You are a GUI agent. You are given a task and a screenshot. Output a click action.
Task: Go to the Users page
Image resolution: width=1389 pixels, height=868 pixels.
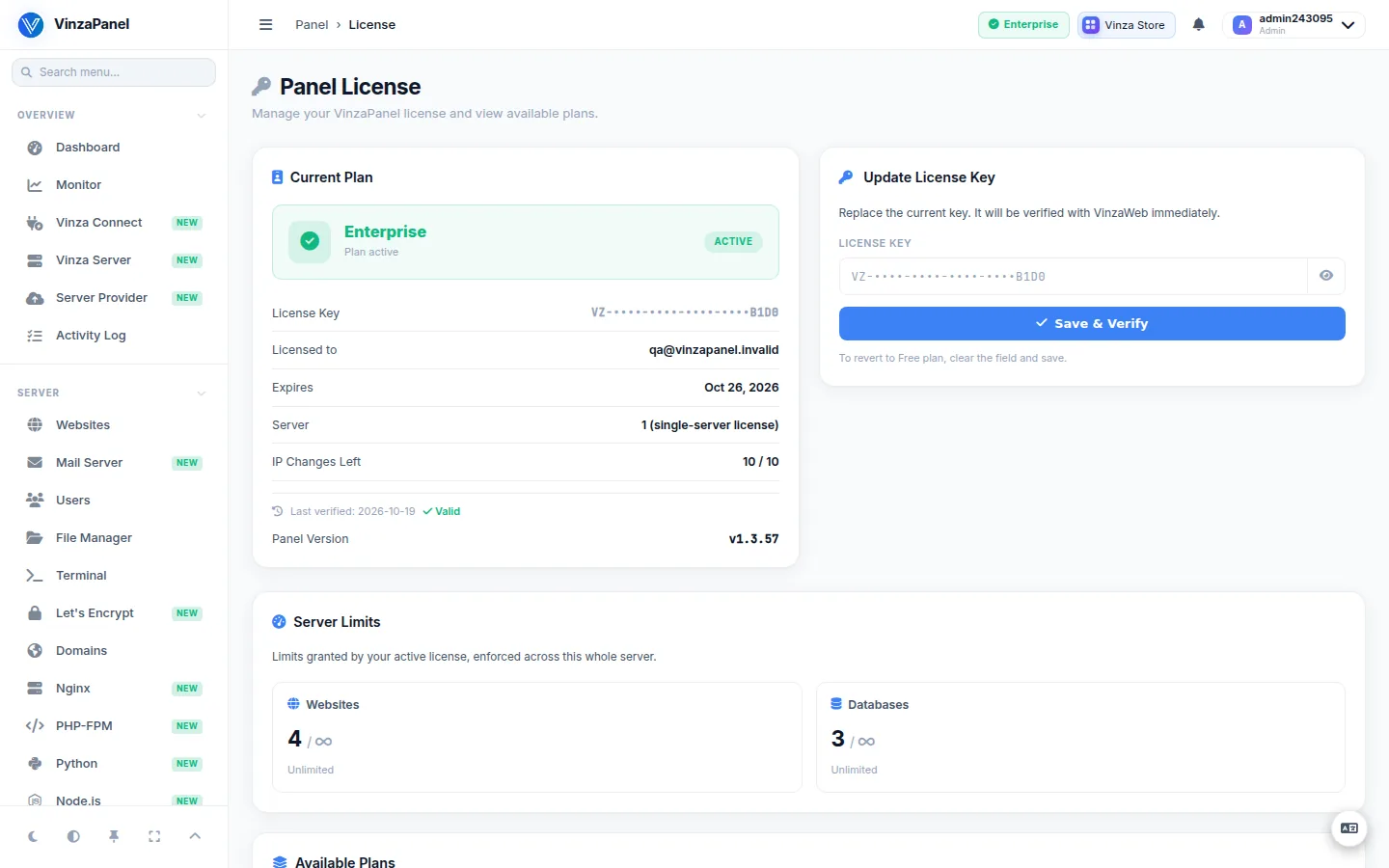(x=114, y=501)
